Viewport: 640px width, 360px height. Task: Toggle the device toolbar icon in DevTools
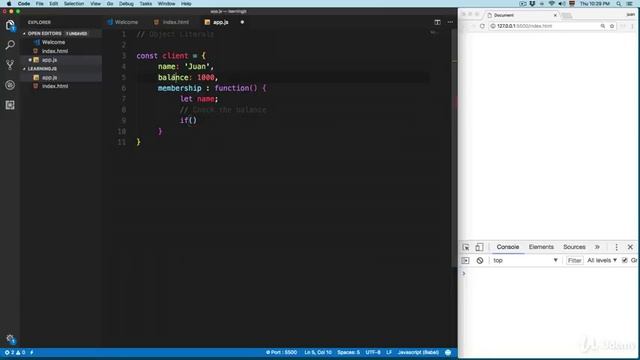(479, 247)
